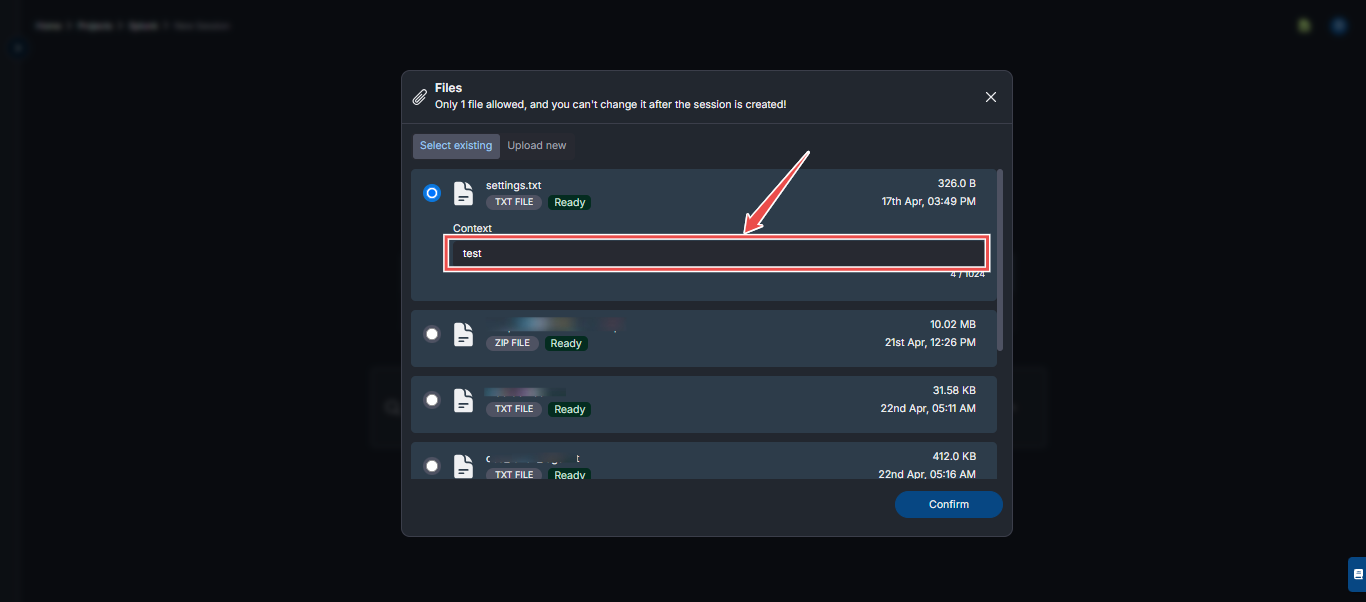
Task: Select the radio button for the 412.0 KB file
Action: [431, 465]
